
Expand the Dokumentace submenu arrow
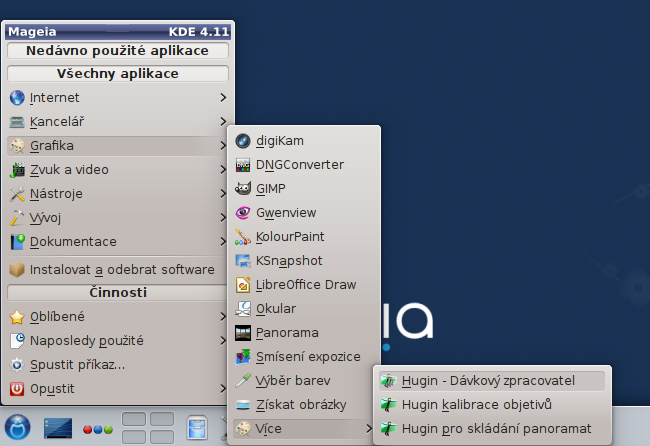click(x=223, y=241)
